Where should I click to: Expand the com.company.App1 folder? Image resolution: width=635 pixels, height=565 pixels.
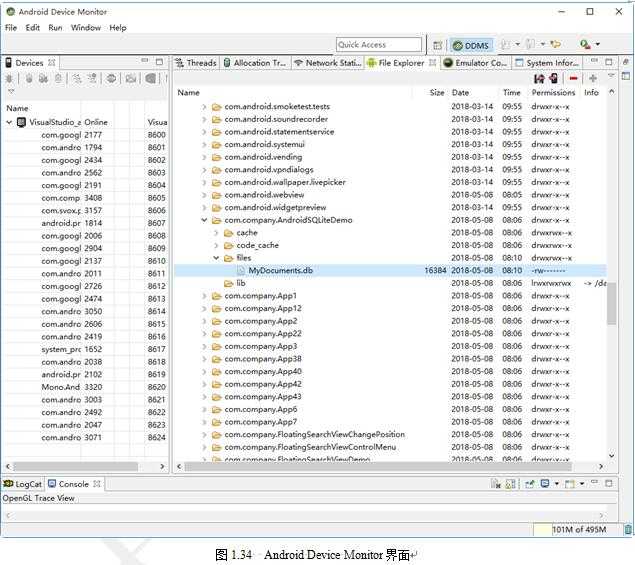205,296
